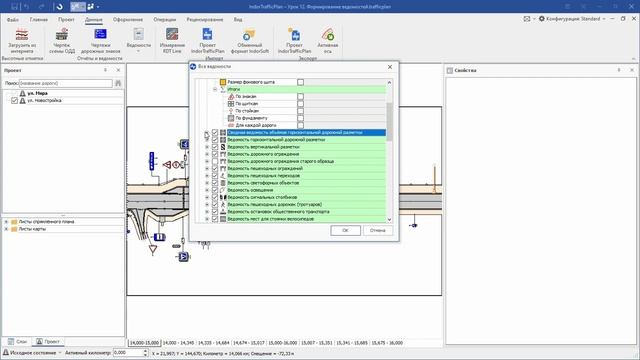Click the road search binoculars icon
Viewport: 640px width, 360px height.
click(x=118, y=83)
